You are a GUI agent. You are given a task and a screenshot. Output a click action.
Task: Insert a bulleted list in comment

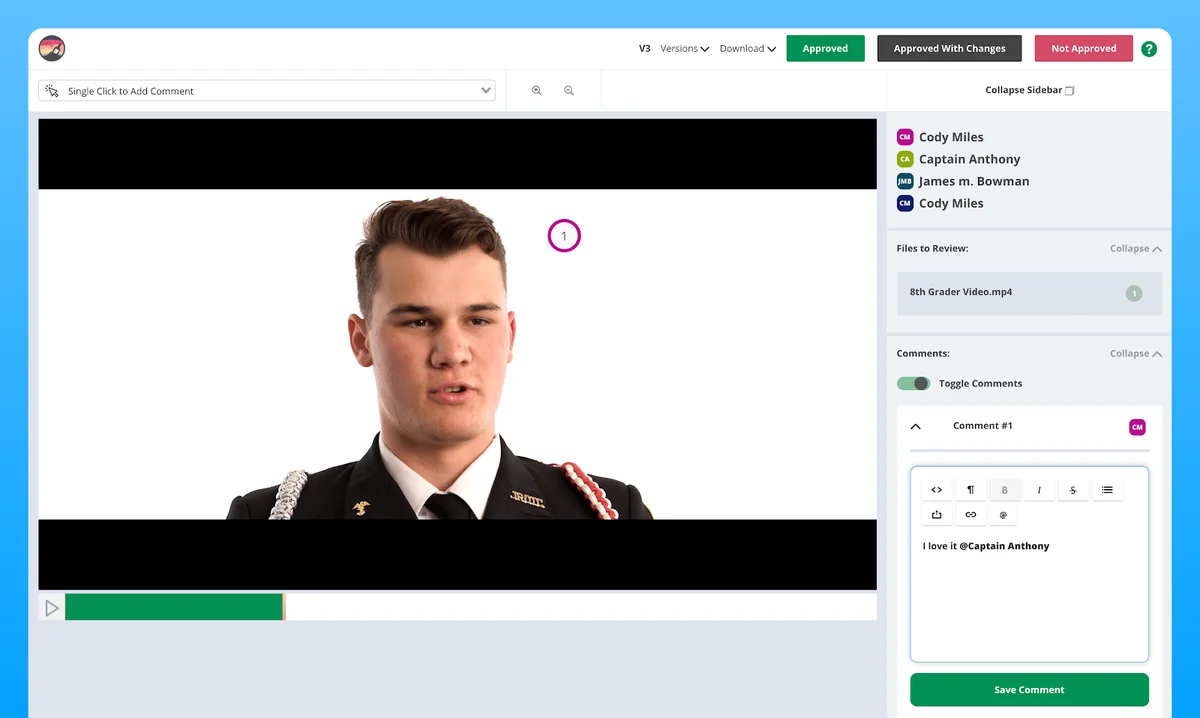1107,490
